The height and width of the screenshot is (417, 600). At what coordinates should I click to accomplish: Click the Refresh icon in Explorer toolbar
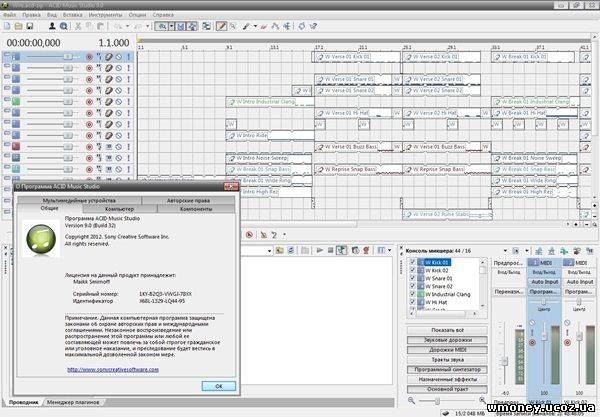point(291,250)
